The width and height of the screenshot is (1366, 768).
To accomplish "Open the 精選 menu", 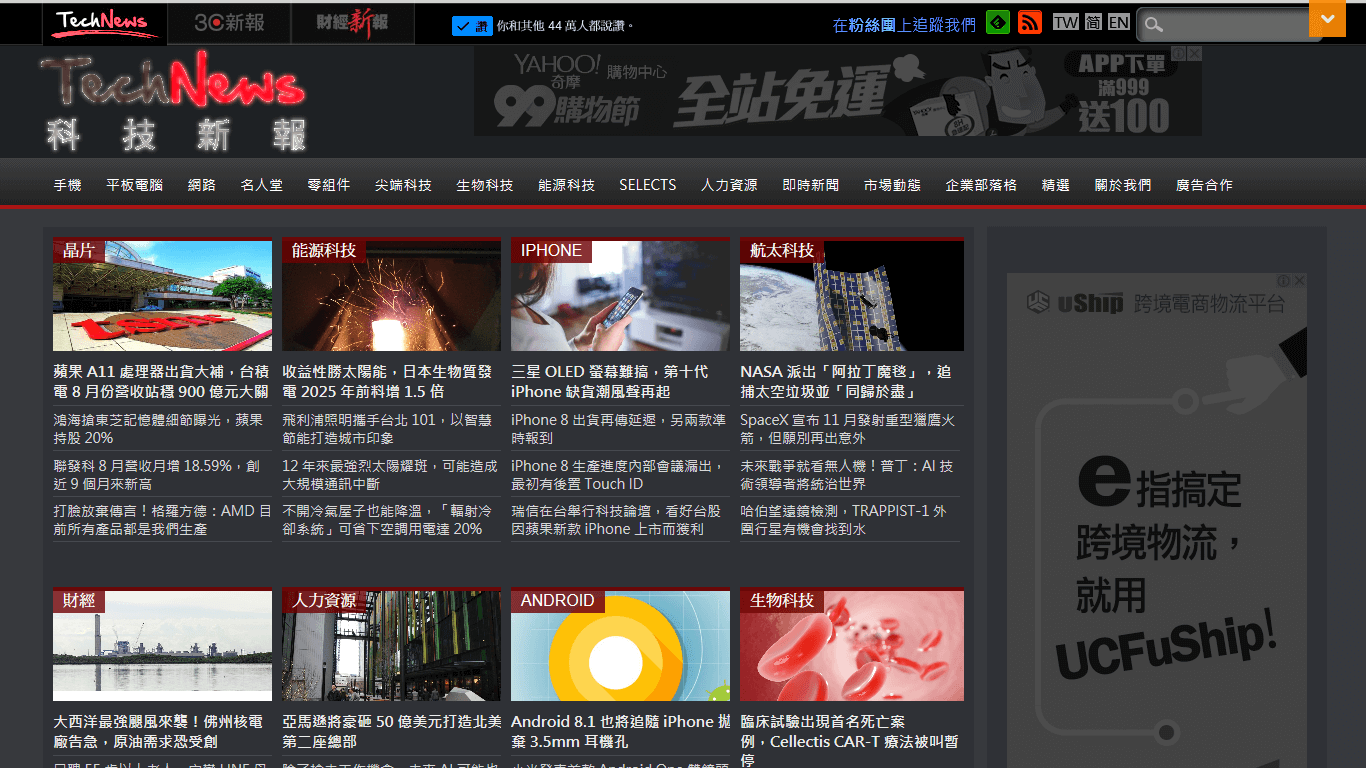I will 1056,185.
